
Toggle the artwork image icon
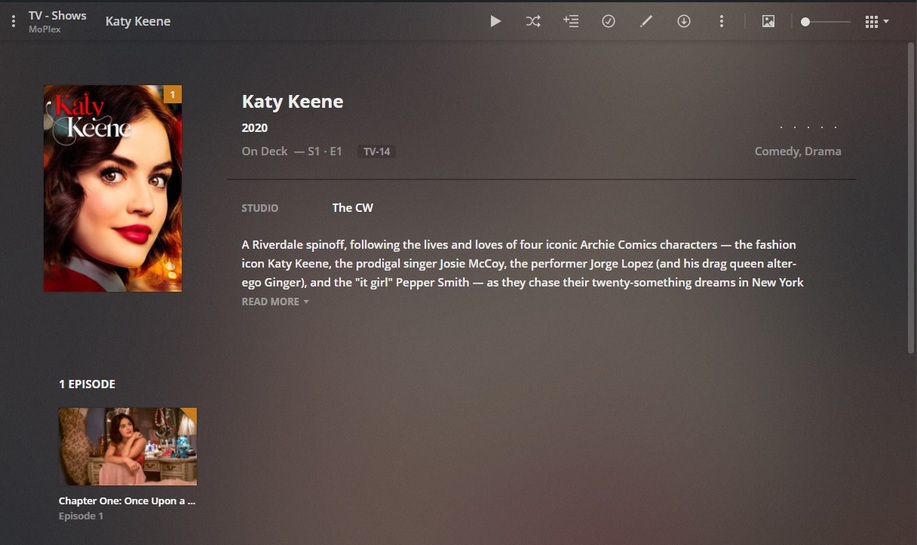pyautogui.click(x=768, y=22)
